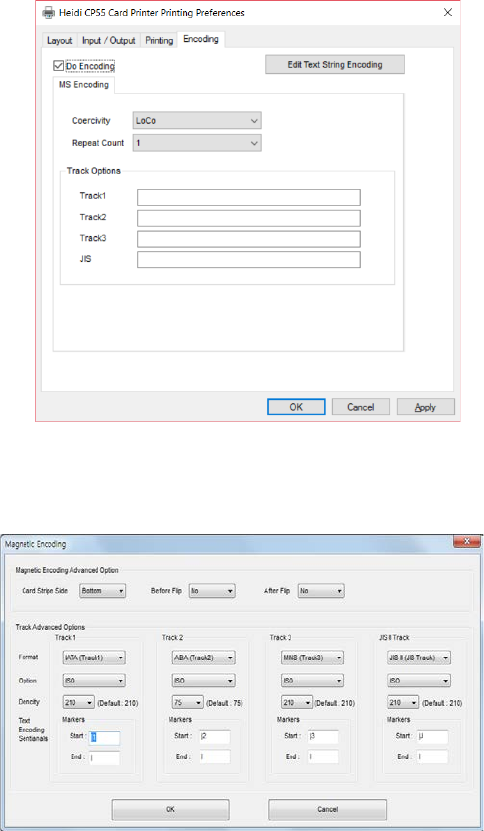This screenshot has height=831, width=484.
Task: Open the IATA (Track1) format dropdown
Action: pyautogui.click(x=94, y=658)
